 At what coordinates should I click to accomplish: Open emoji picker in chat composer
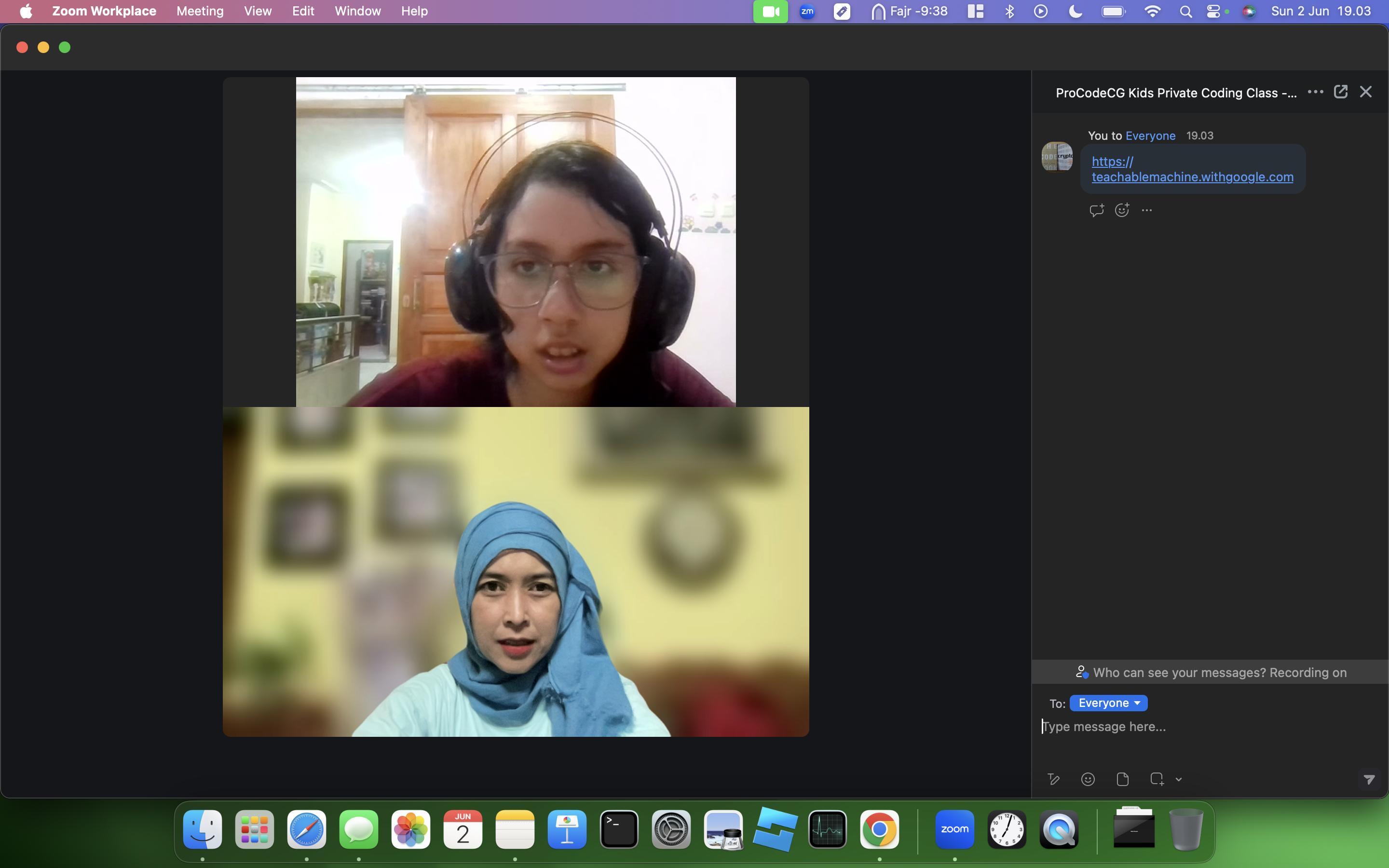[x=1088, y=779]
